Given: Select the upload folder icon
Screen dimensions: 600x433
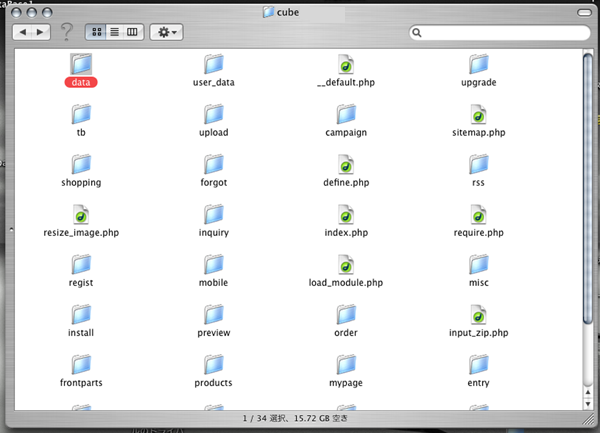Looking at the screenshot, I should (x=214, y=114).
